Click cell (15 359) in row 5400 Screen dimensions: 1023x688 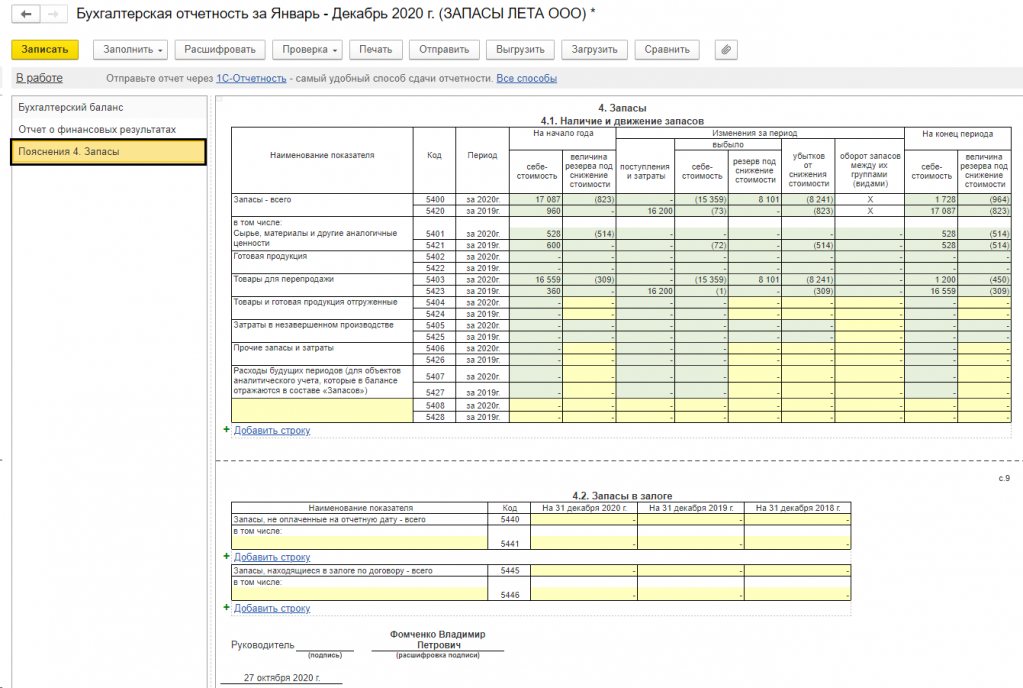coord(701,200)
